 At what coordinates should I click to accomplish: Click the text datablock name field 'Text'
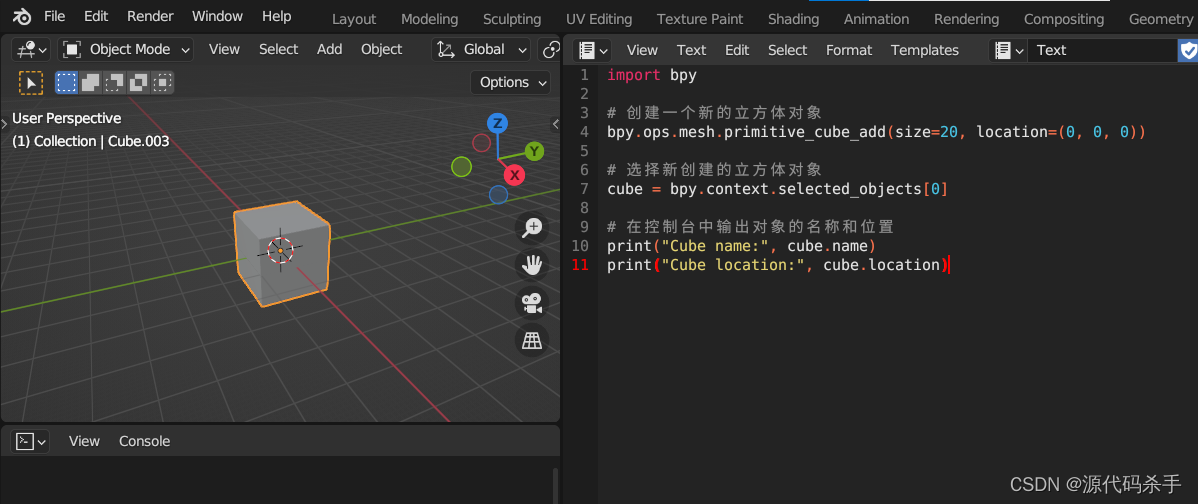(x=1102, y=50)
